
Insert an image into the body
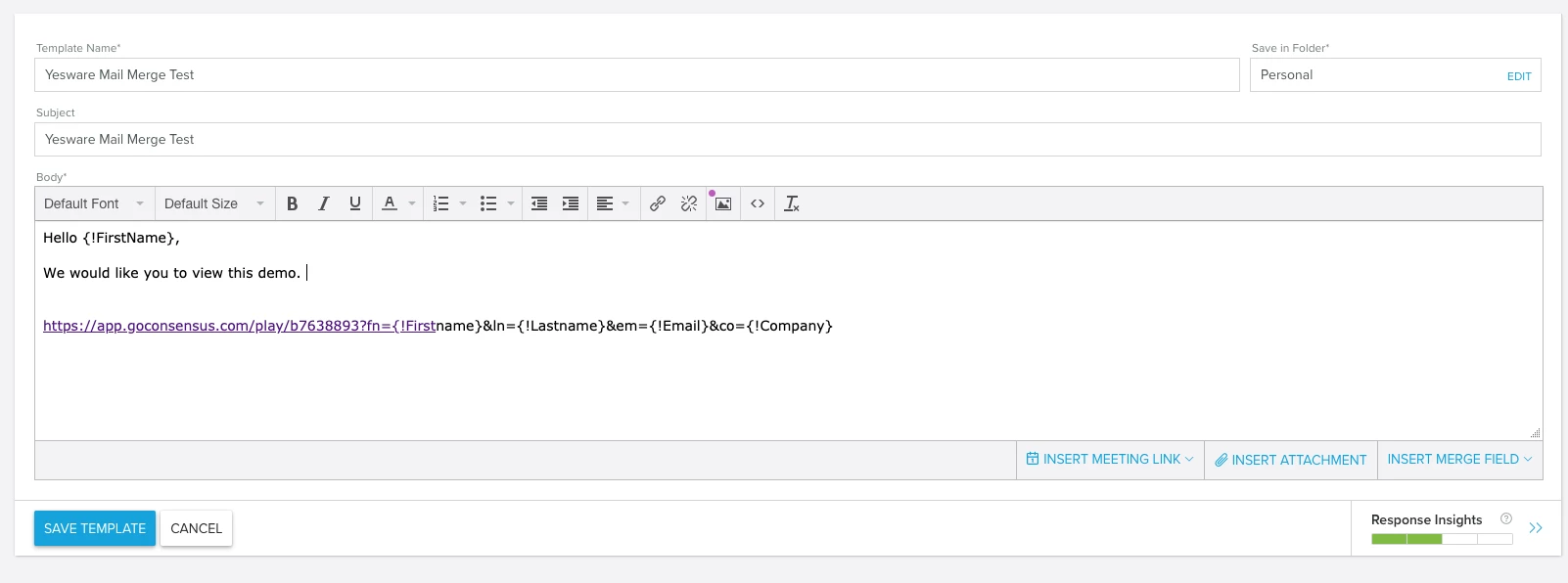[723, 203]
